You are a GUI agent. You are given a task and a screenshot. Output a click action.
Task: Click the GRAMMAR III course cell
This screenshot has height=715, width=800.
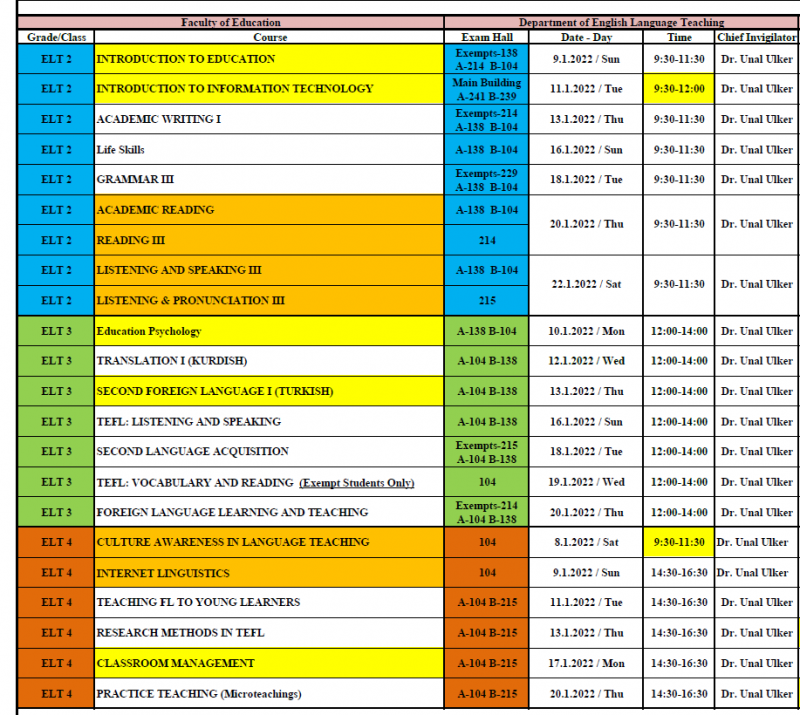pos(268,180)
